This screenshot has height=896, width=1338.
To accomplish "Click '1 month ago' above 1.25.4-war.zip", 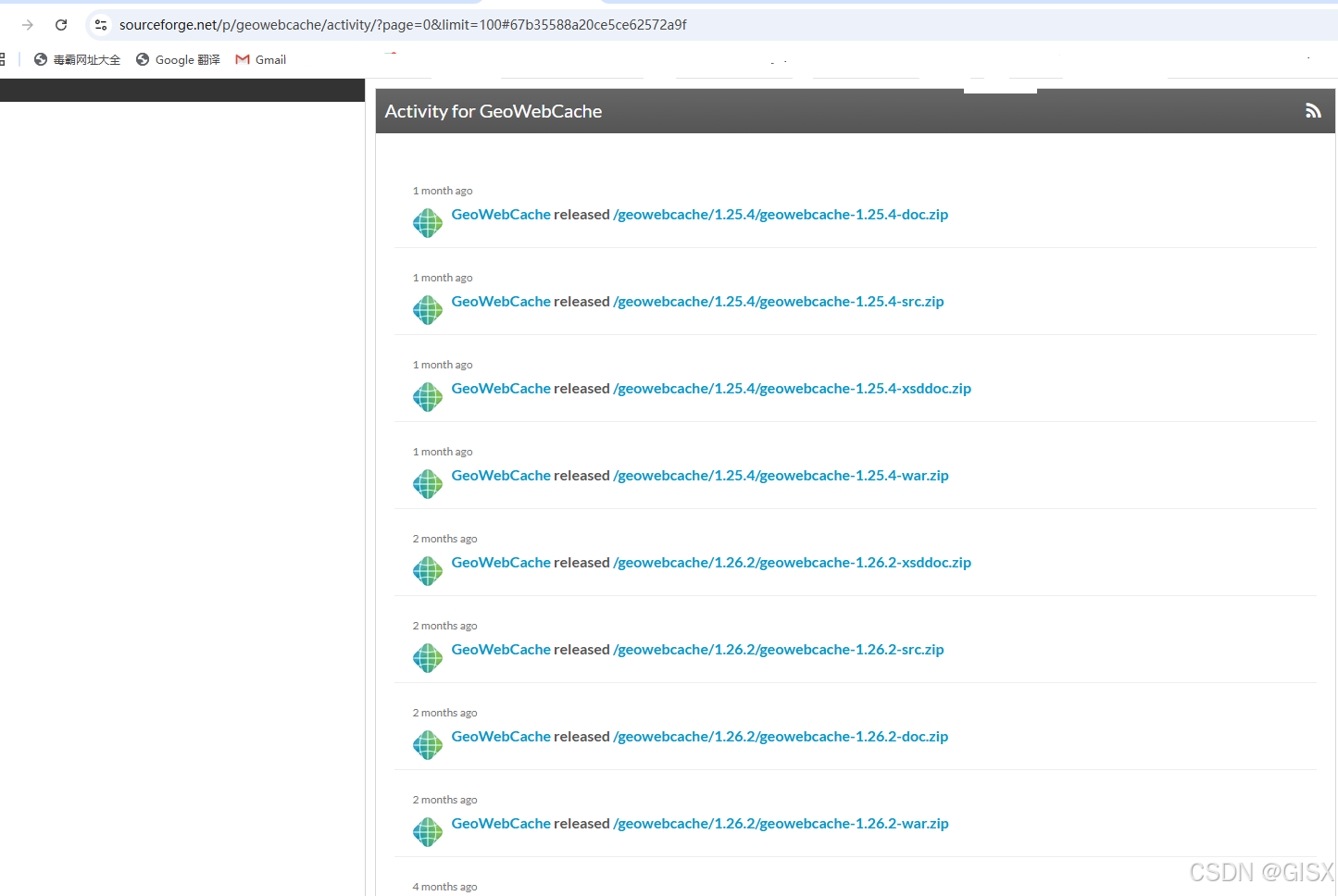I will (443, 452).
